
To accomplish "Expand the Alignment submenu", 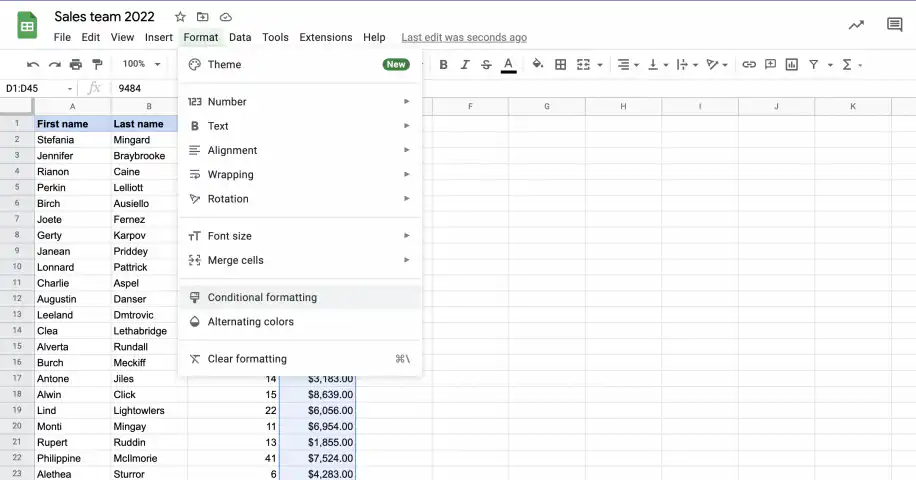I will pyautogui.click(x=300, y=150).
